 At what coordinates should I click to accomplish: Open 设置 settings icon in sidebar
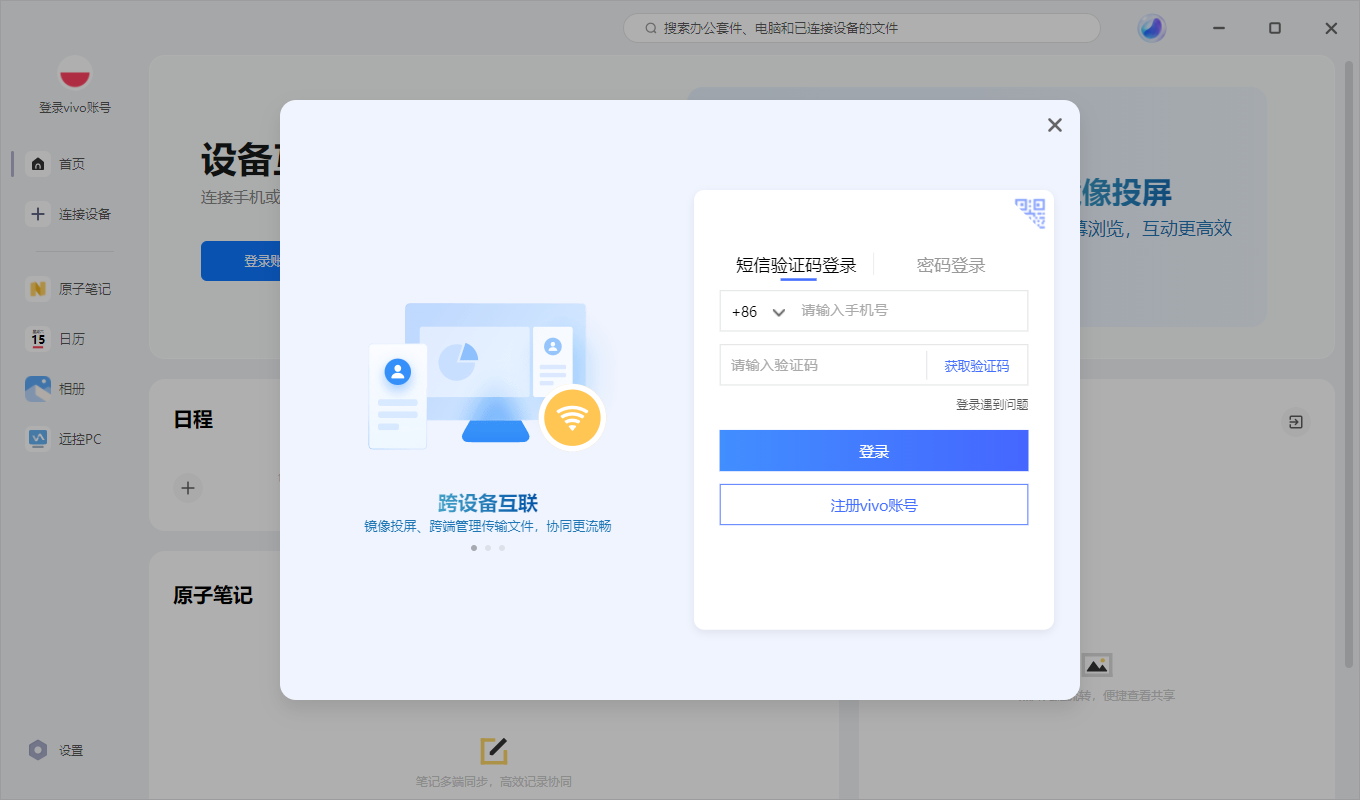[38, 750]
